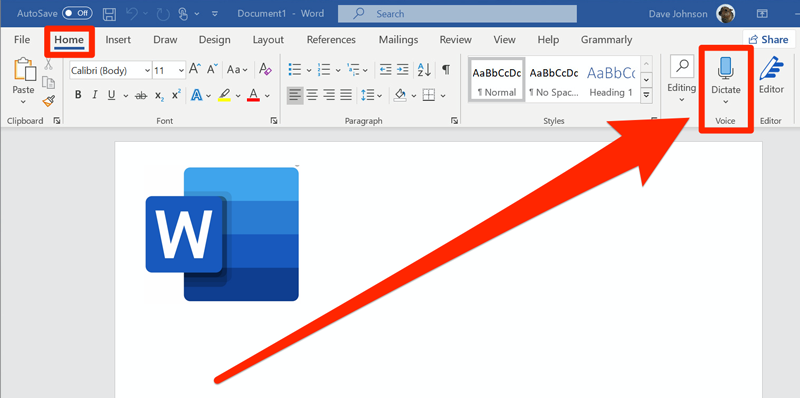Click the Save icon in title bar
Viewport: 800px width, 398px height.
coord(109,14)
